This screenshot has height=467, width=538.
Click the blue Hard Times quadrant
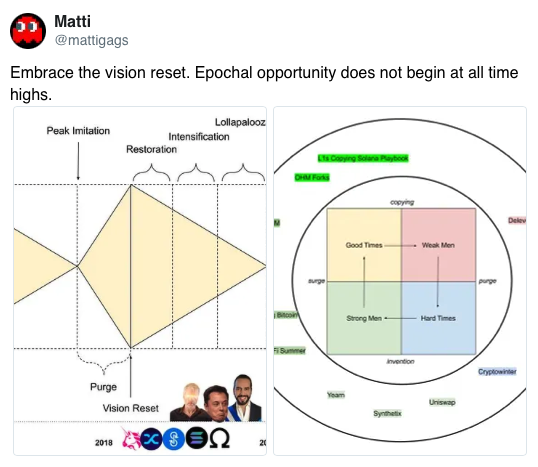[x=438, y=318]
